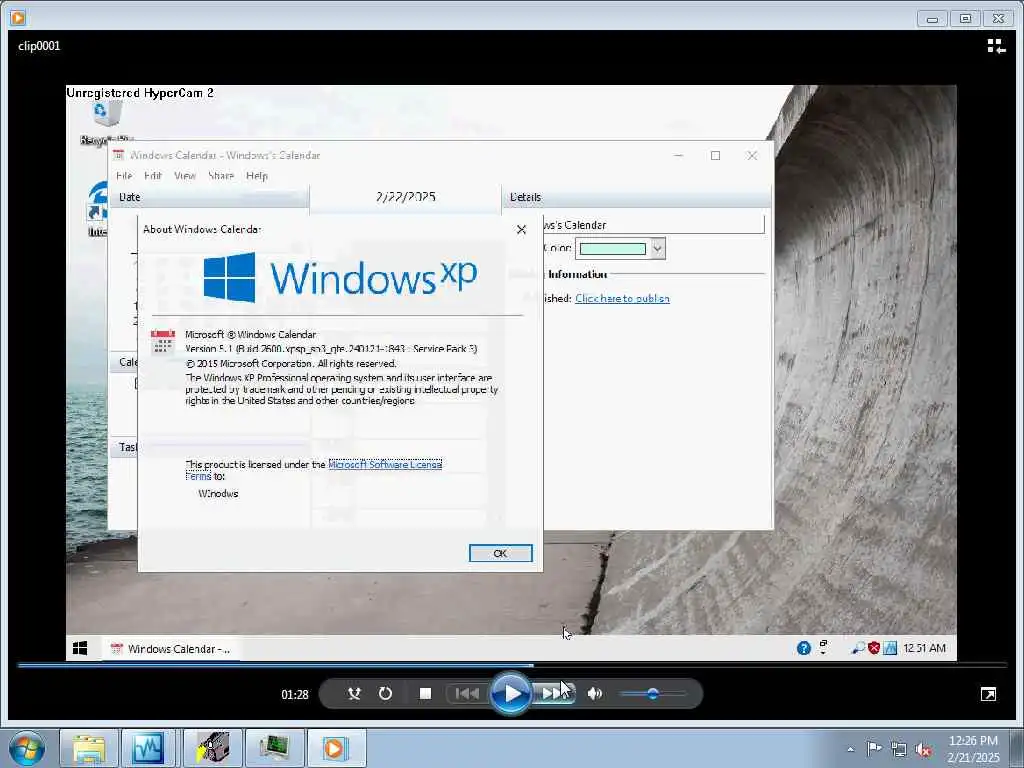Click the calendar name input field
Image resolution: width=1024 pixels, height=768 pixels.
(x=653, y=225)
